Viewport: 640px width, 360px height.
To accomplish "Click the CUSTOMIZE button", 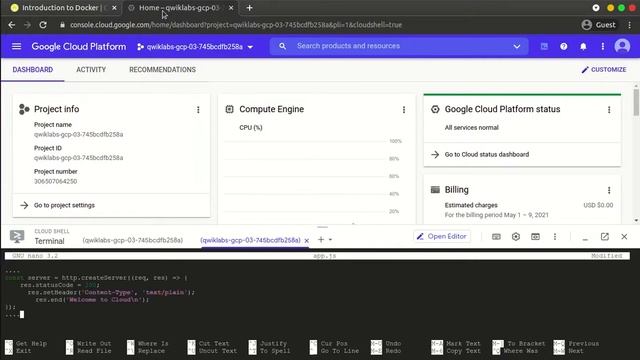I will pos(604,70).
